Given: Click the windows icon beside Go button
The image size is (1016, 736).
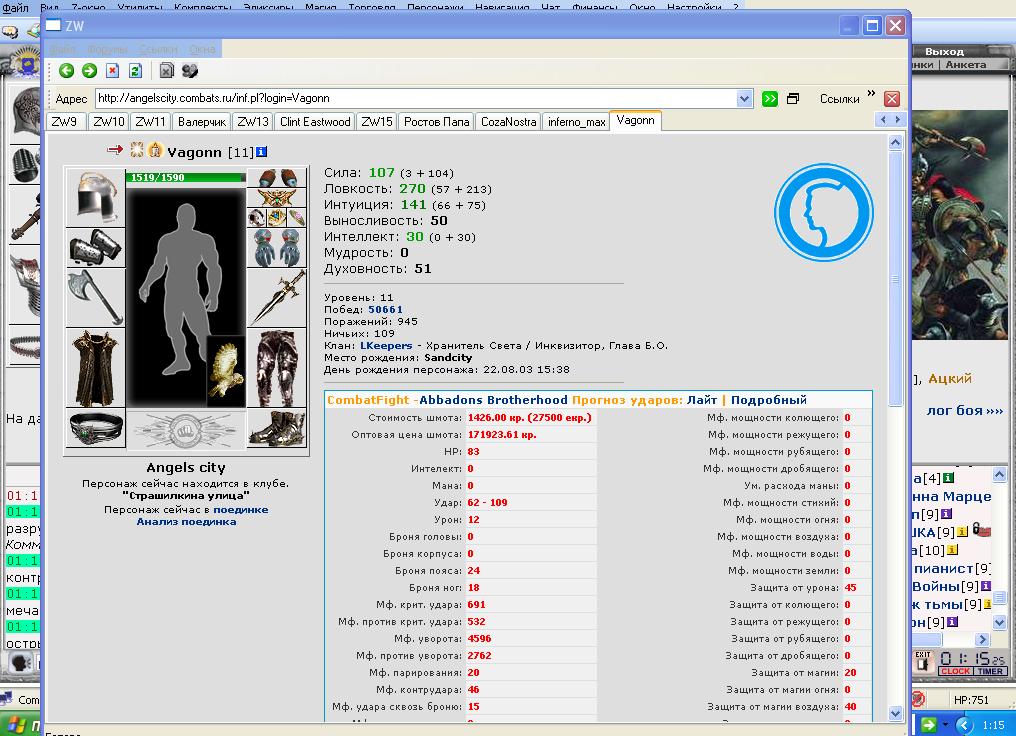Looking at the screenshot, I should 793,98.
